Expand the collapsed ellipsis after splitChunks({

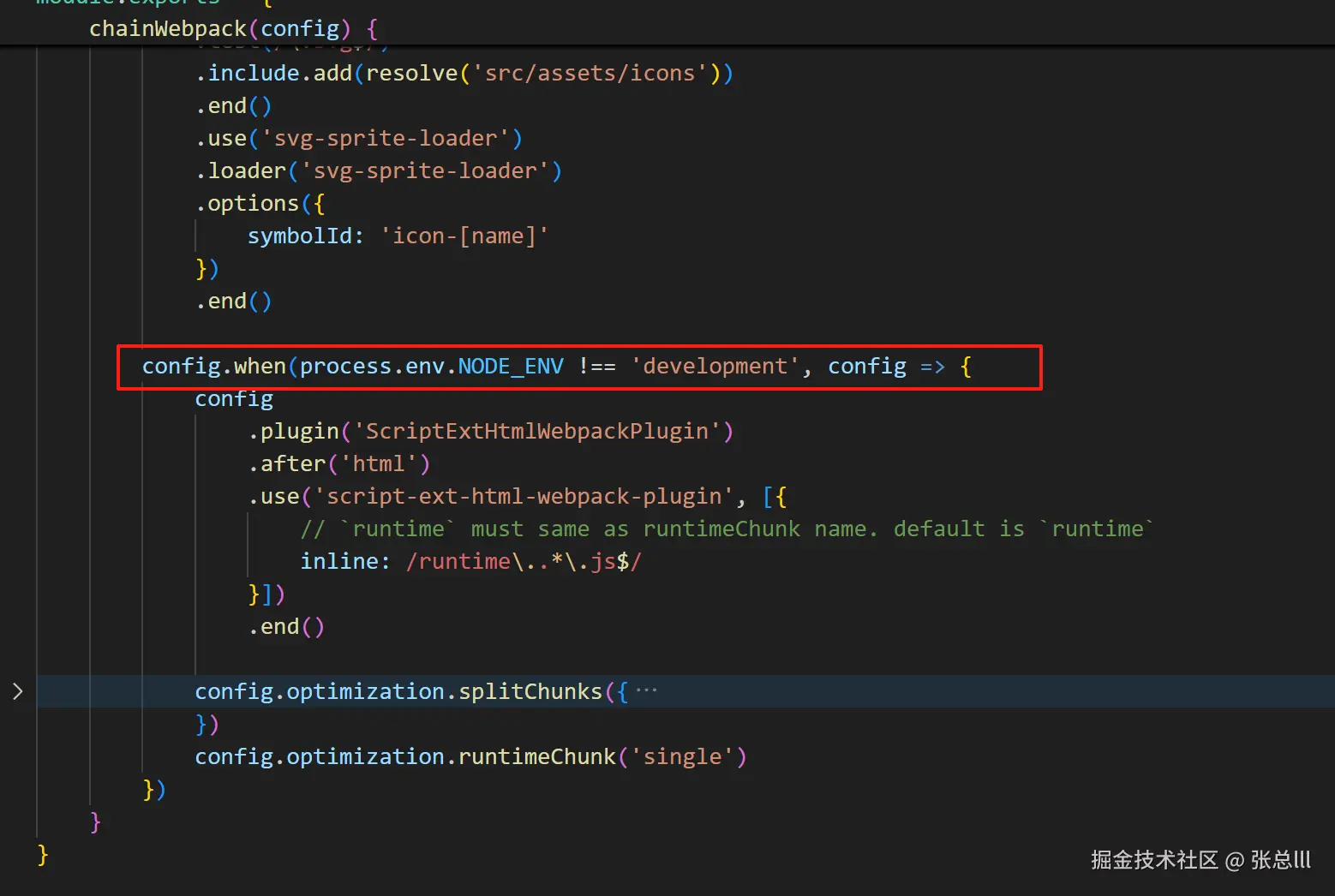(x=647, y=690)
